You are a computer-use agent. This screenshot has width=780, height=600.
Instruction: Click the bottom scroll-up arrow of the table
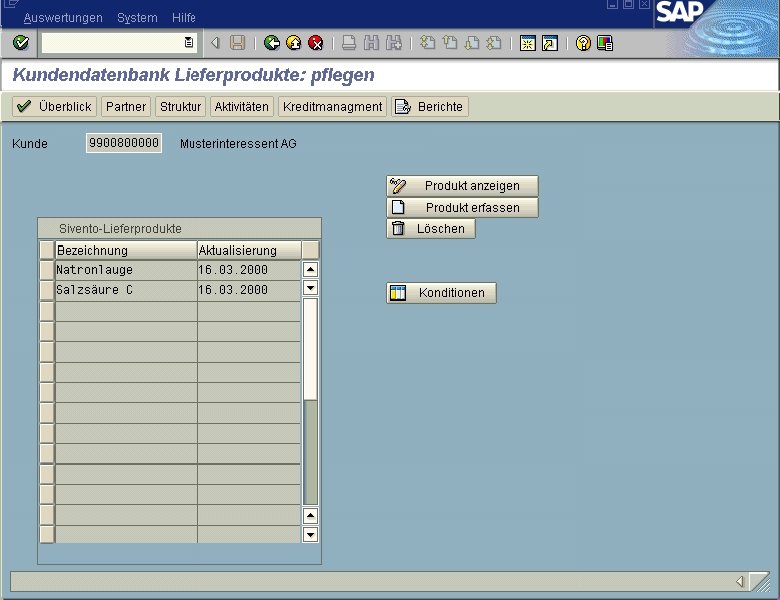coord(310,516)
